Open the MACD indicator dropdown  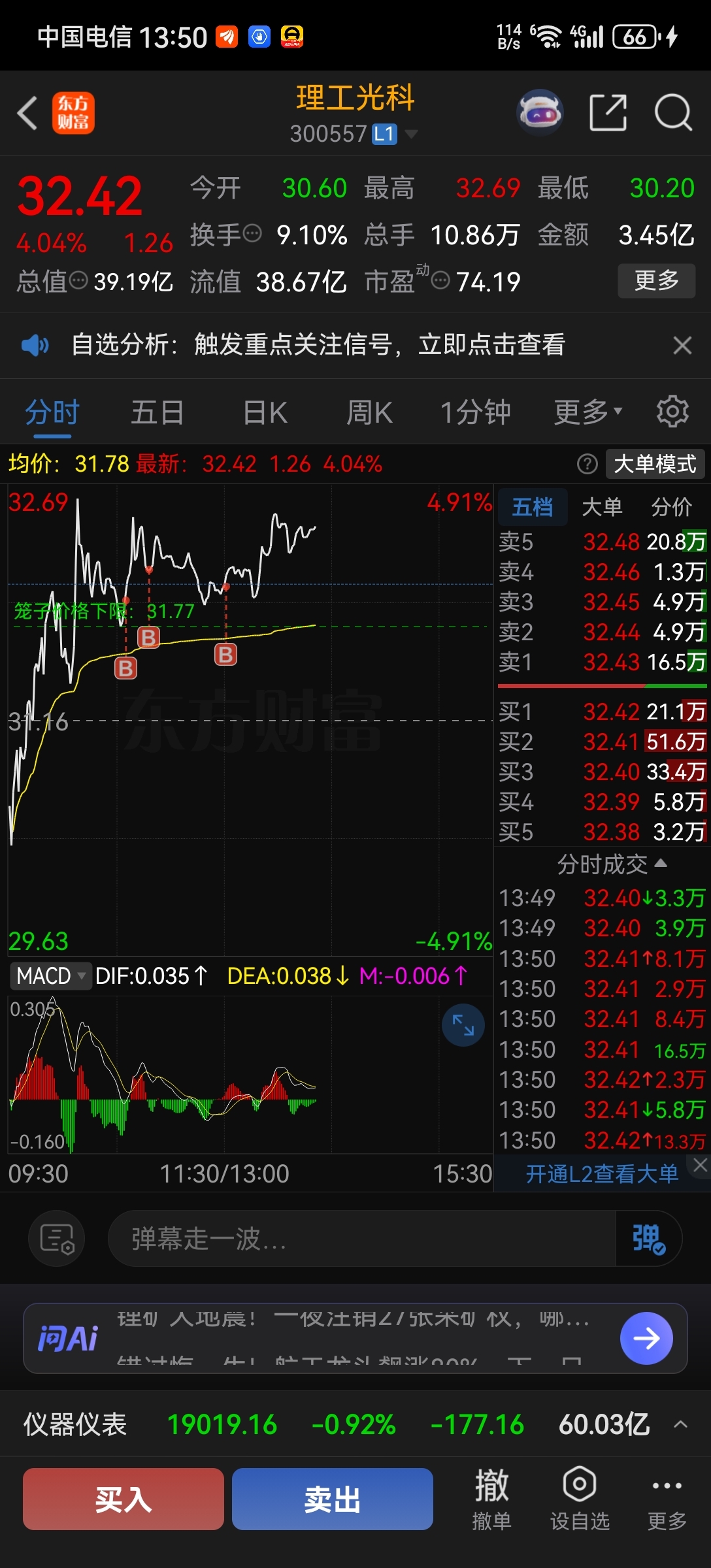(50, 976)
